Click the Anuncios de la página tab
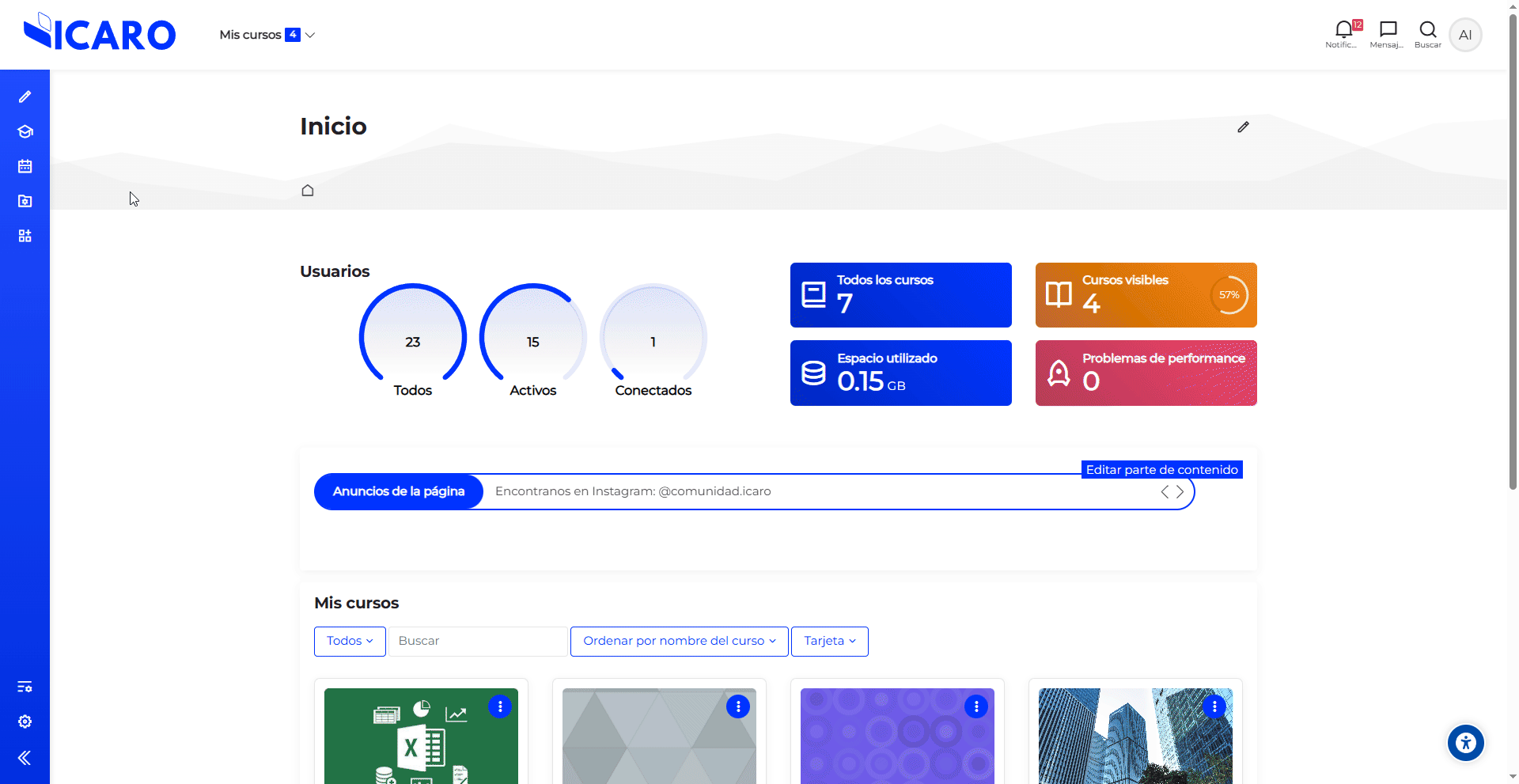 tap(399, 491)
